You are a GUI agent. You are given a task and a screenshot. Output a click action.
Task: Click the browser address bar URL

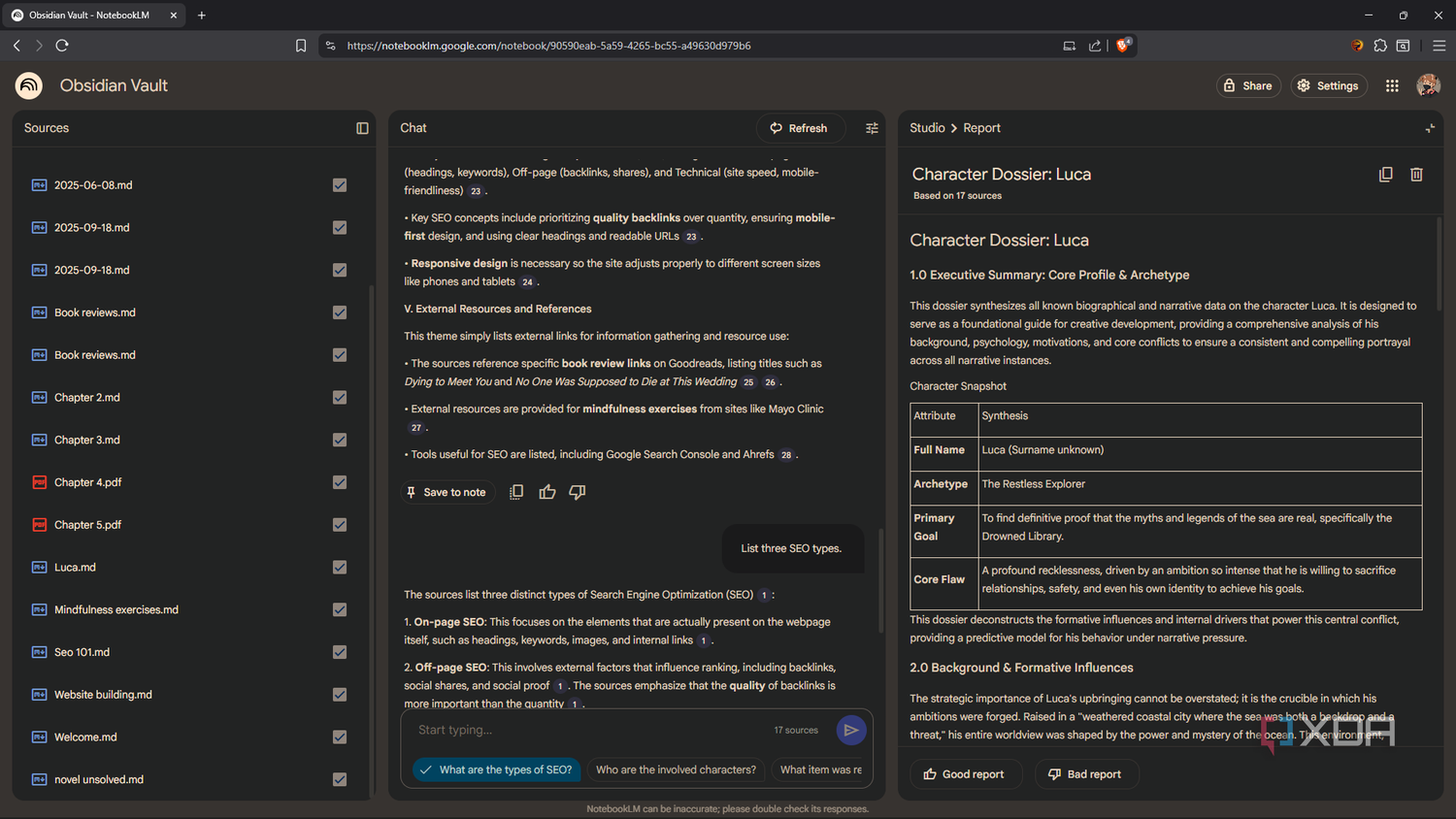tap(548, 46)
